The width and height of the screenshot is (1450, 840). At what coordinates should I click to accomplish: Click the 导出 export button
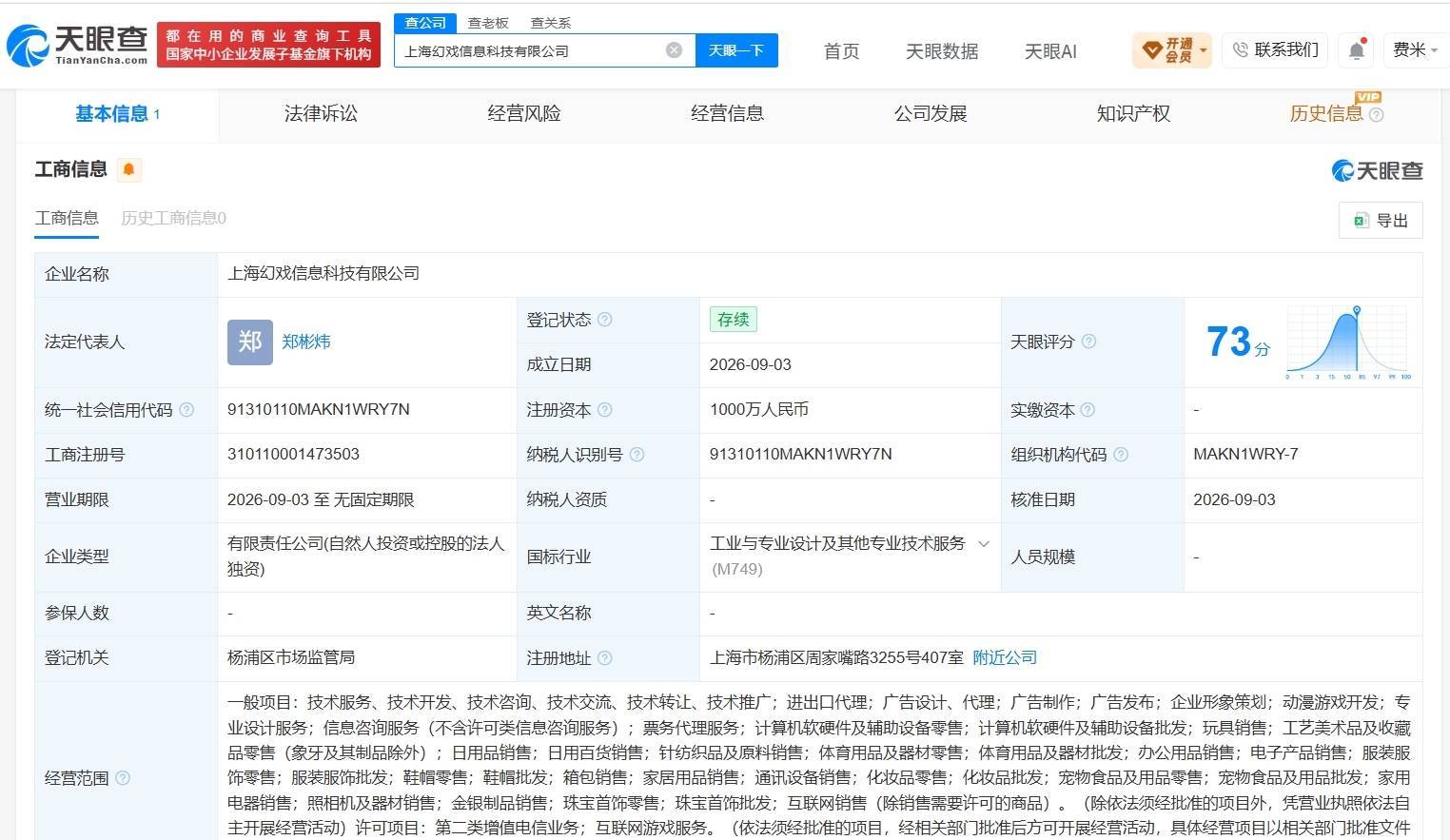click(x=1381, y=221)
